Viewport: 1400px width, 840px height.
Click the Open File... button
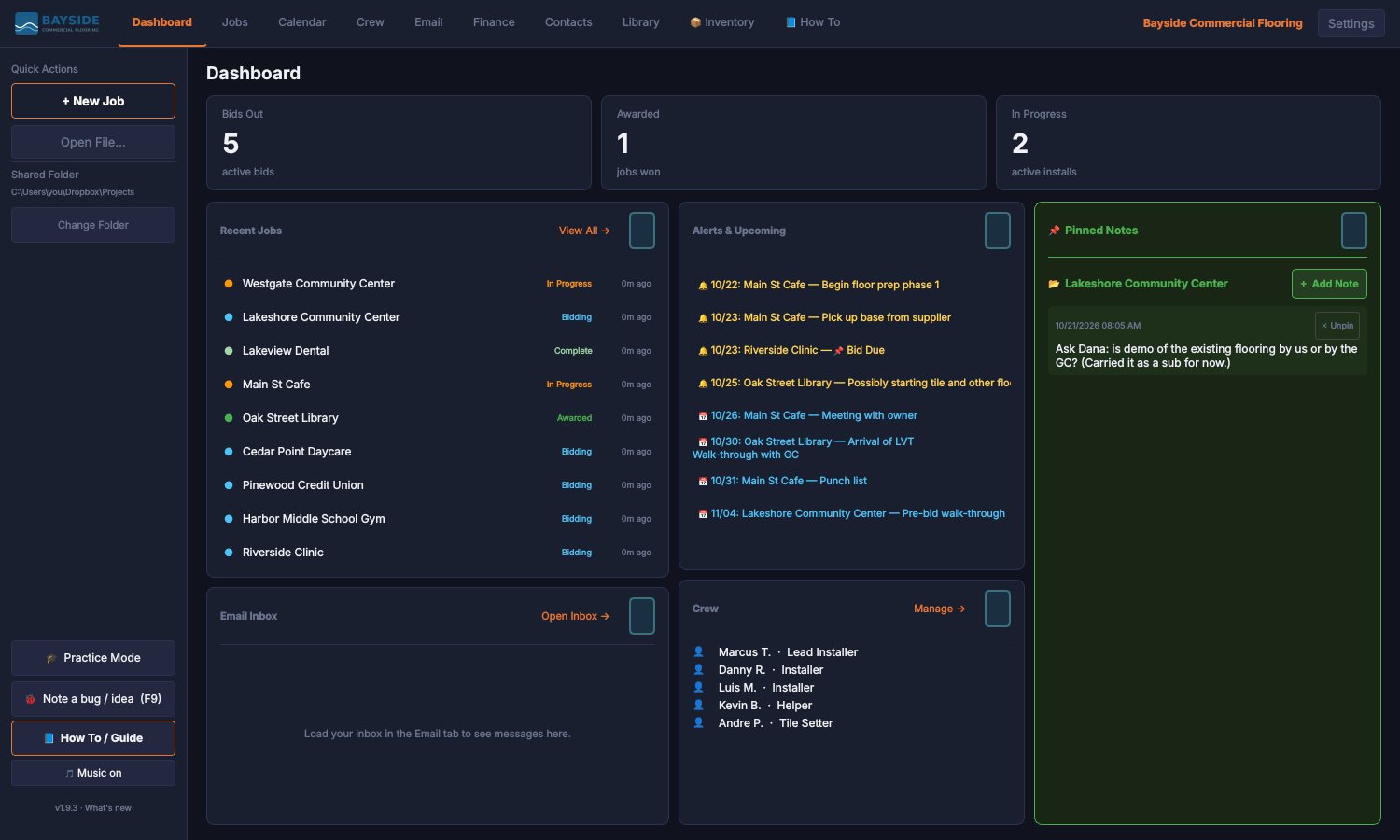[x=93, y=142]
